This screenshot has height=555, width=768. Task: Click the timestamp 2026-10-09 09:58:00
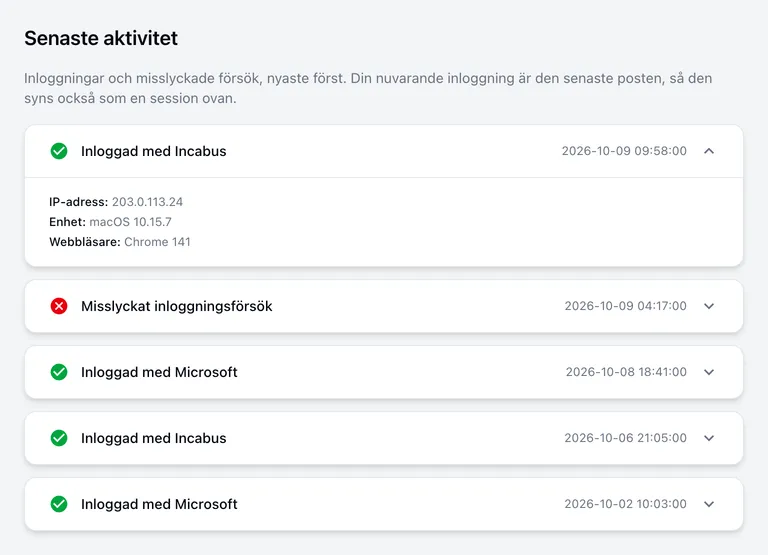coord(624,151)
